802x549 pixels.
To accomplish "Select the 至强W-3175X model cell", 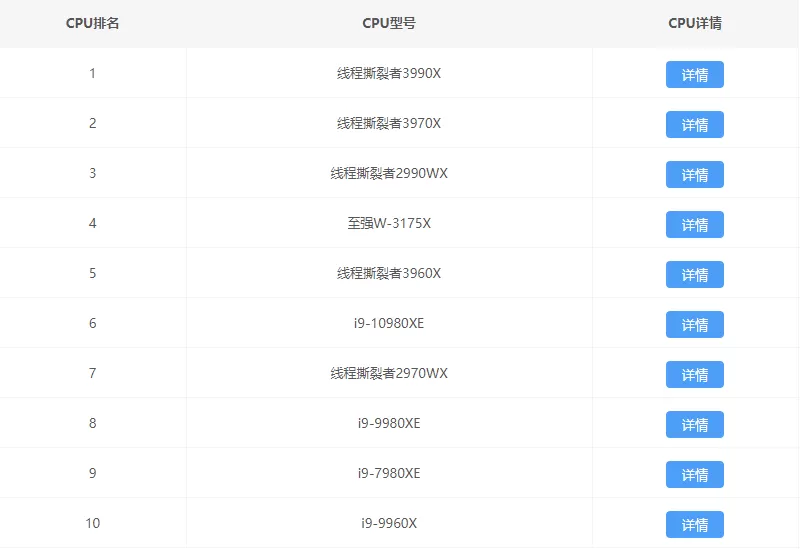I will pyautogui.click(x=389, y=223).
